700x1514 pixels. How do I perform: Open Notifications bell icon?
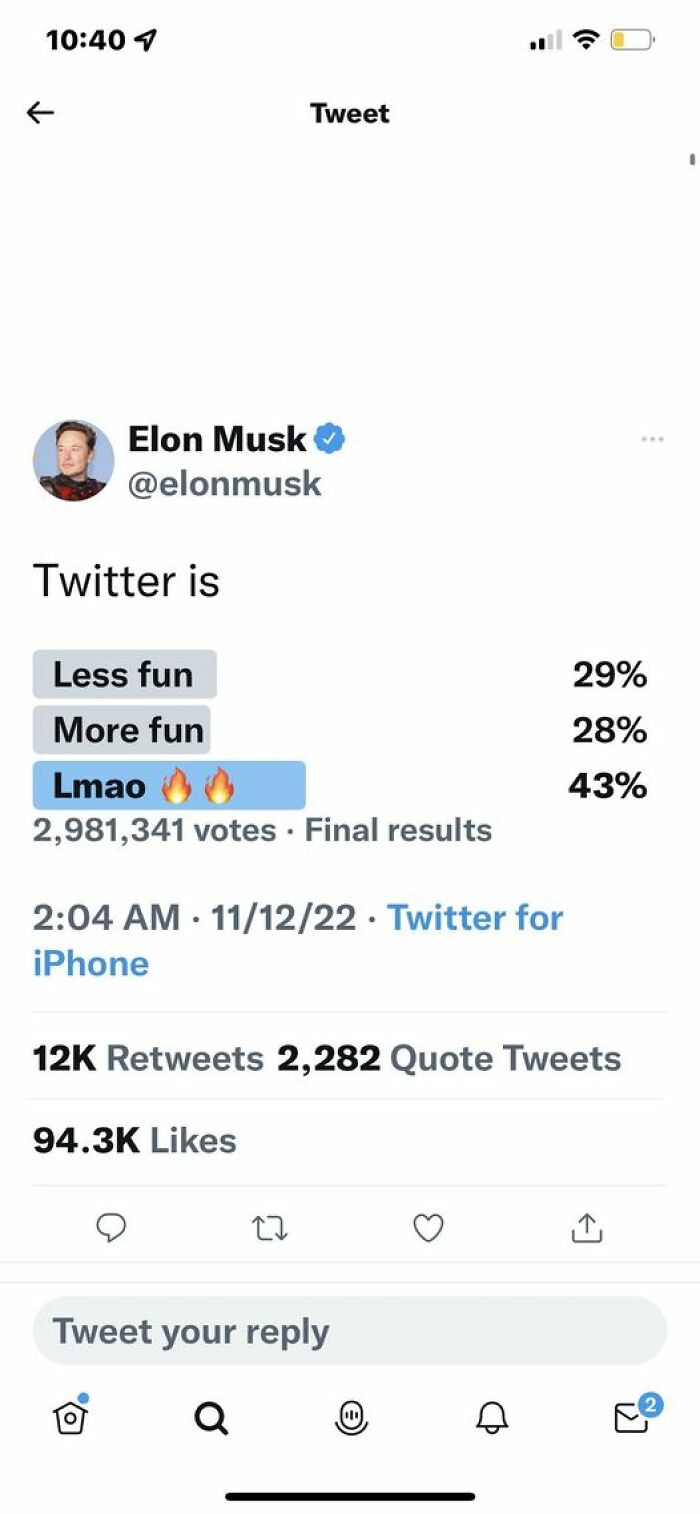click(x=491, y=1417)
